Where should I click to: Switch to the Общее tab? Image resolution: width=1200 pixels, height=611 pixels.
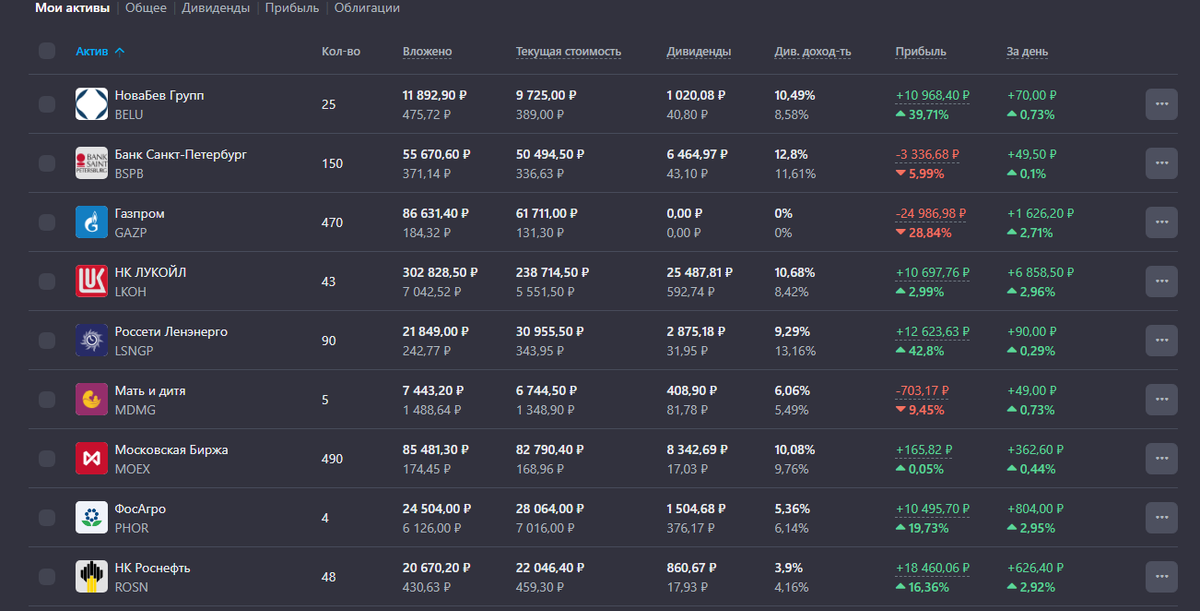pos(147,8)
